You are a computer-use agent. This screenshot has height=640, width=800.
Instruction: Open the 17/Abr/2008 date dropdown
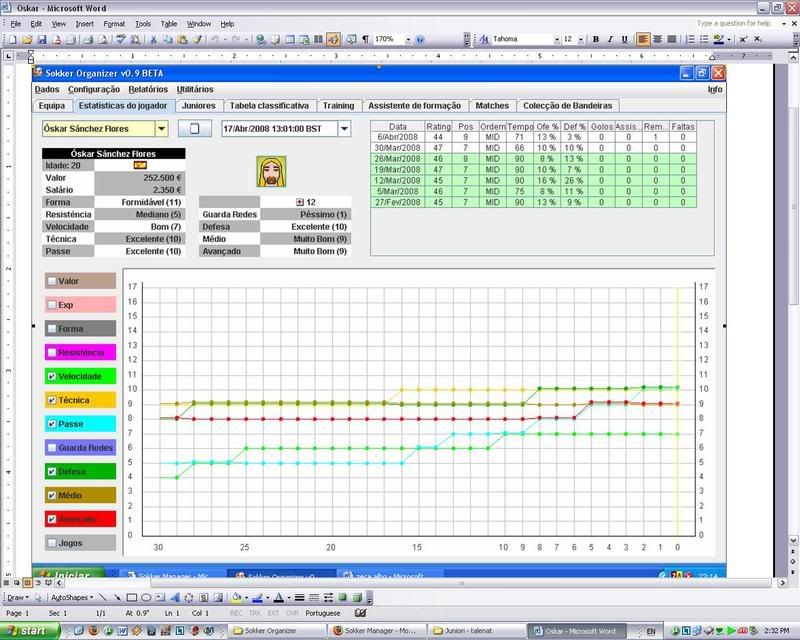coord(344,129)
